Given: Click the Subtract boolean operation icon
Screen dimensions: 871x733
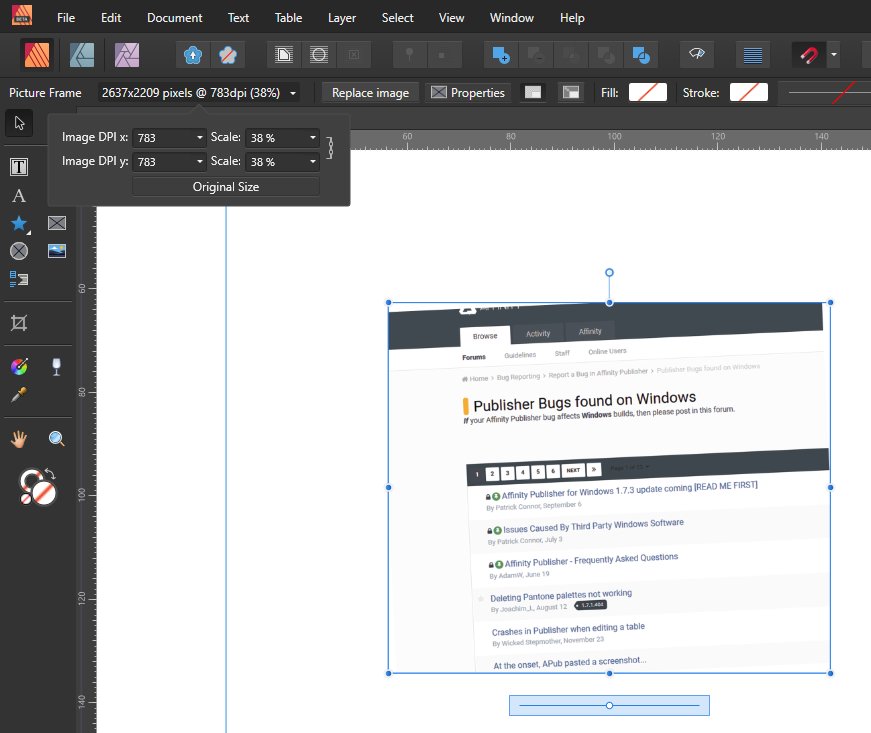Looking at the screenshot, I should pyautogui.click(x=535, y=55).
